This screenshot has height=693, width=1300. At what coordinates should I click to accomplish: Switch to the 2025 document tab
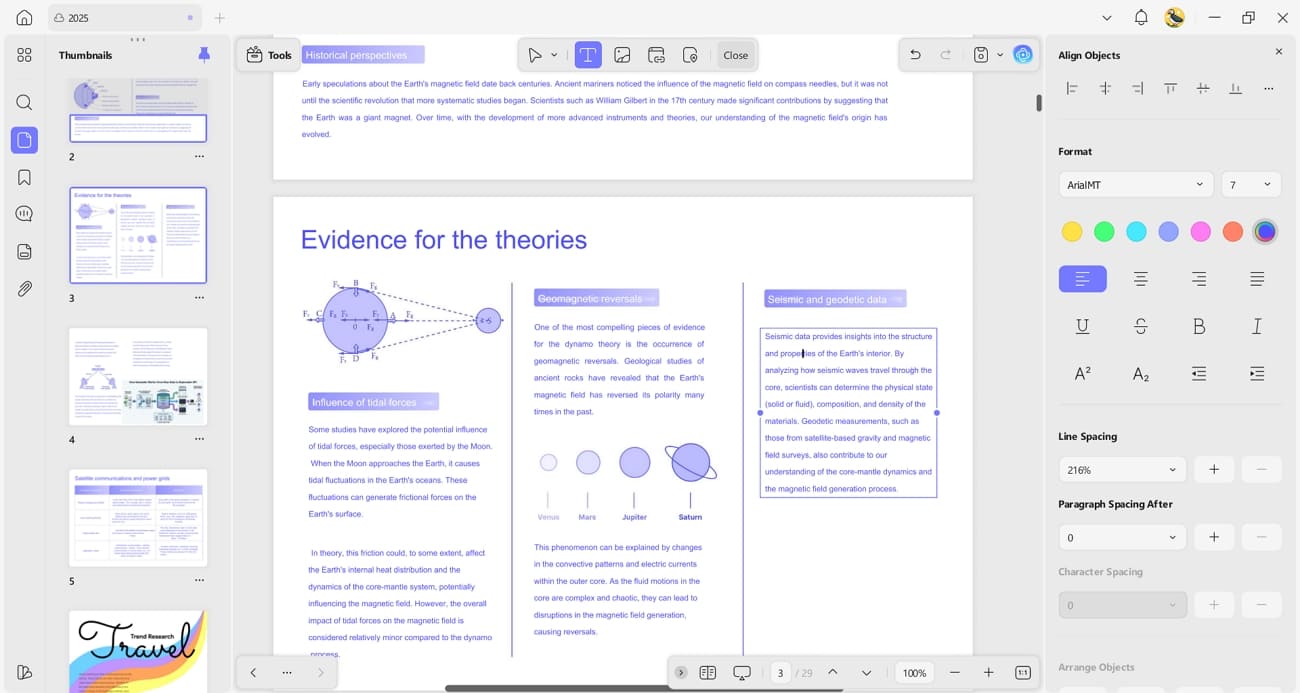pyautogui.click(x=125, y=18)
